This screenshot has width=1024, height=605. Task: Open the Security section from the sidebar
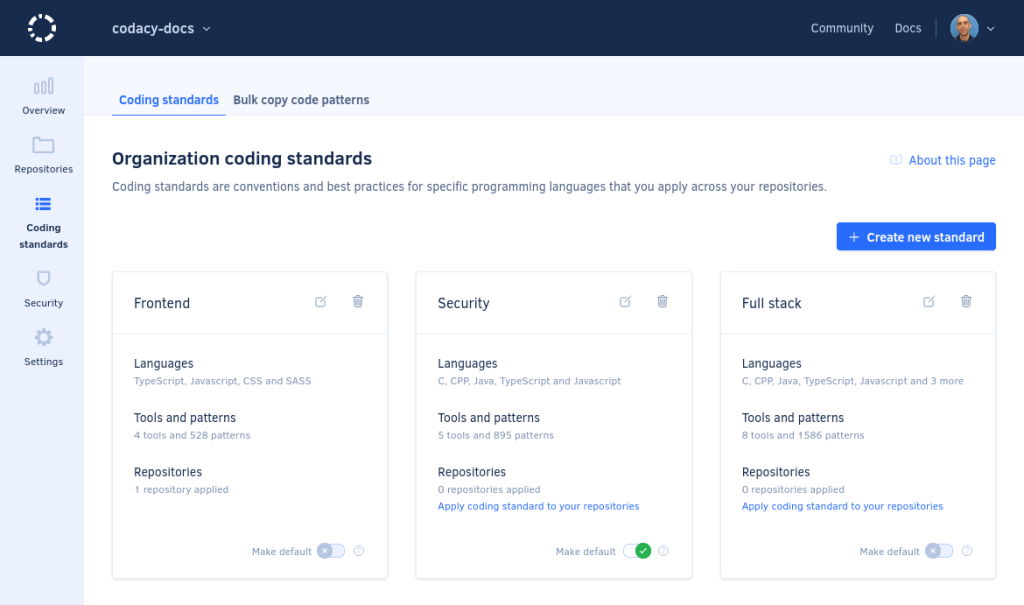(43, 289)
